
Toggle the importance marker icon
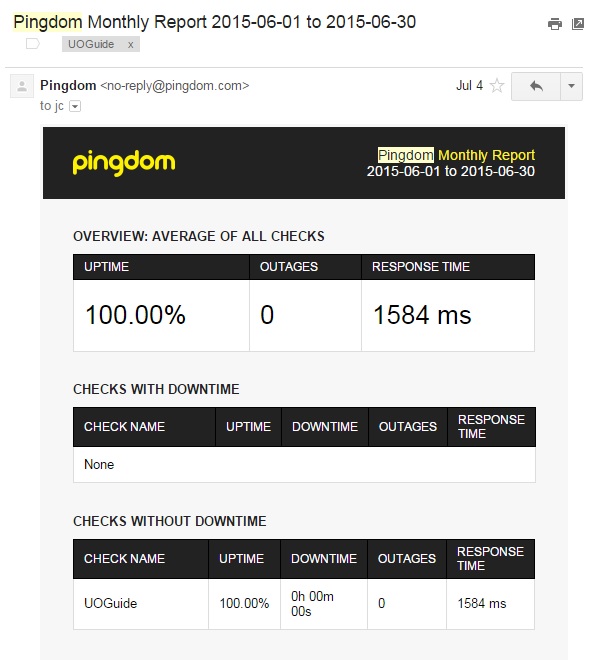[32, 43]
